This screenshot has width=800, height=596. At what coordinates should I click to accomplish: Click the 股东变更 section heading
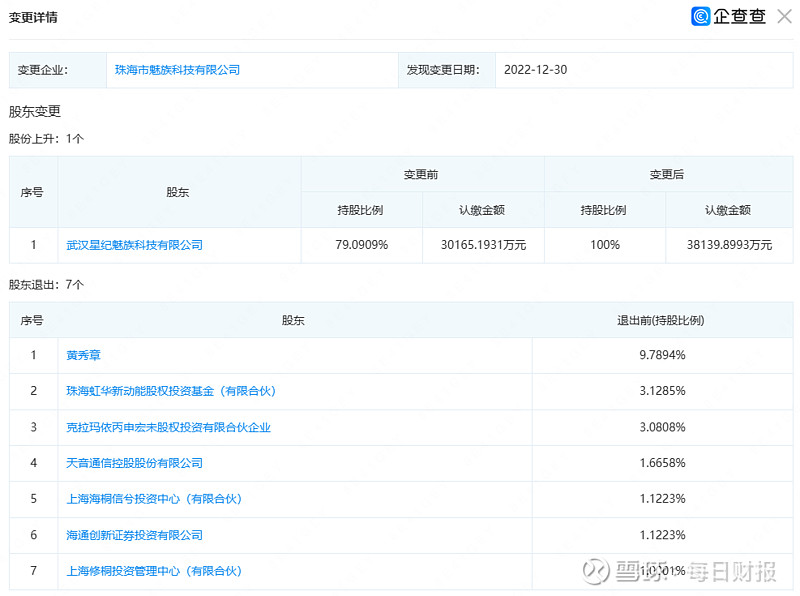[35, 111]
